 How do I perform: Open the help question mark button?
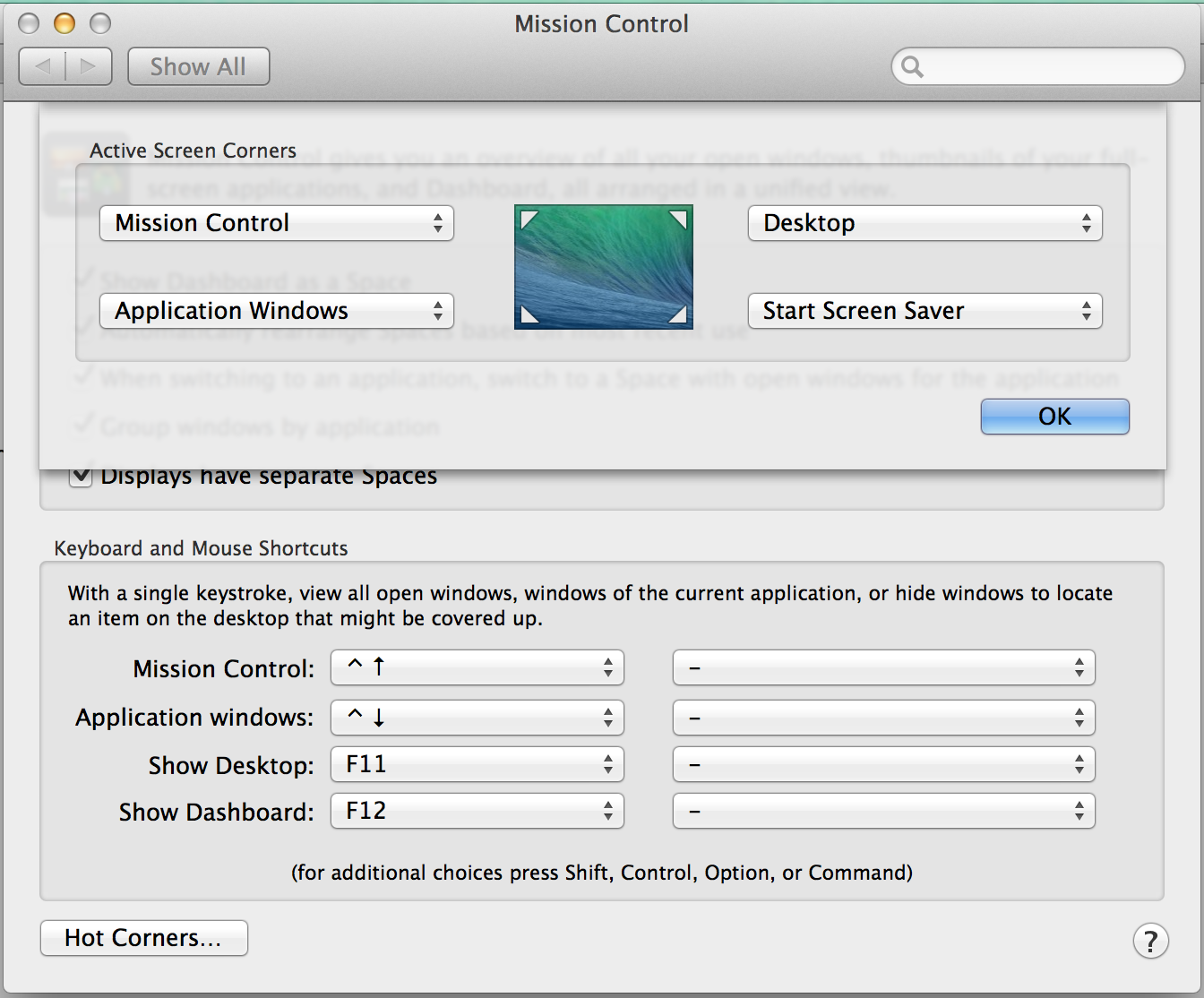tap(1150, 941)
